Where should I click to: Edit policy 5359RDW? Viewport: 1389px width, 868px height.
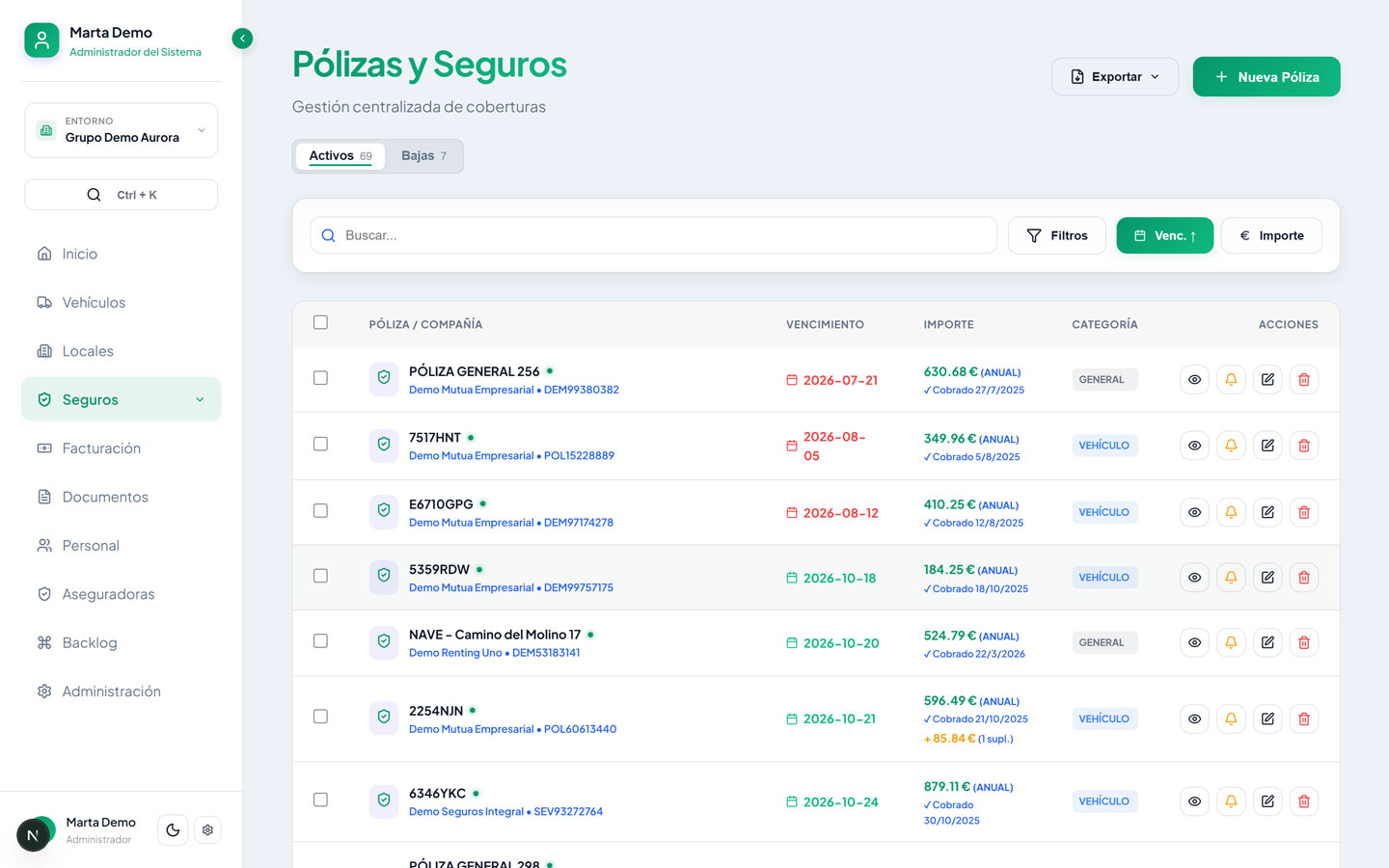[1267, 578]
